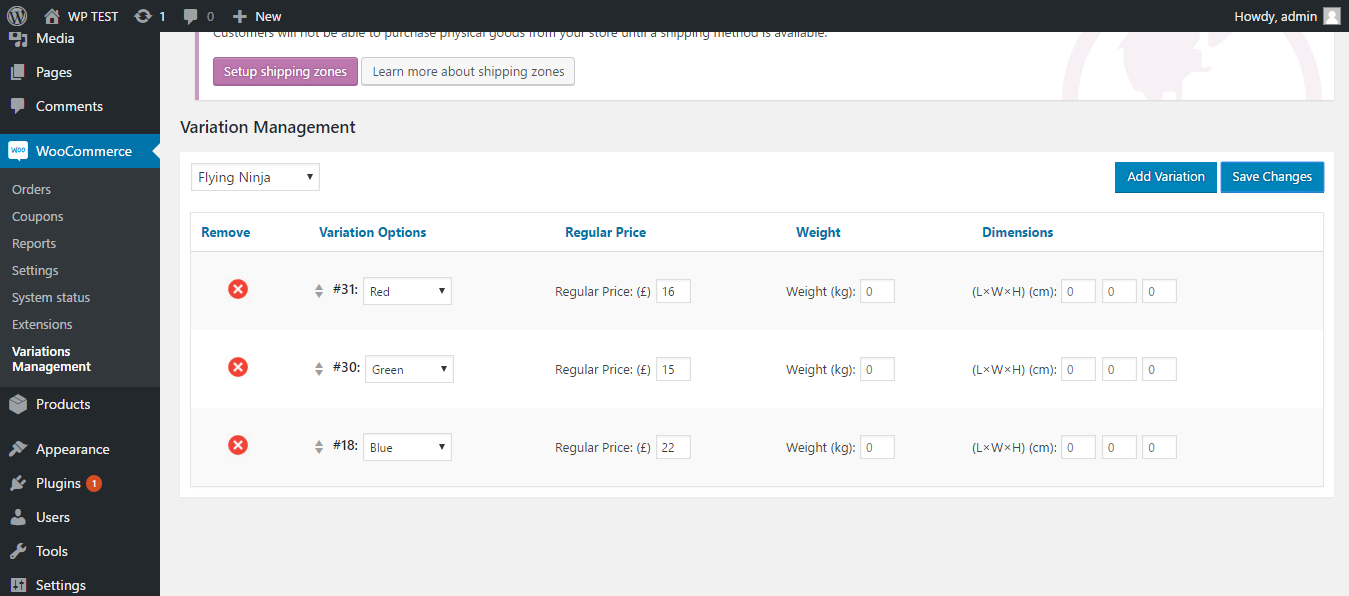Open the Products menu in sidebar
The height and width of the screenshot is (596, 1349).
[x=63, y=405]
